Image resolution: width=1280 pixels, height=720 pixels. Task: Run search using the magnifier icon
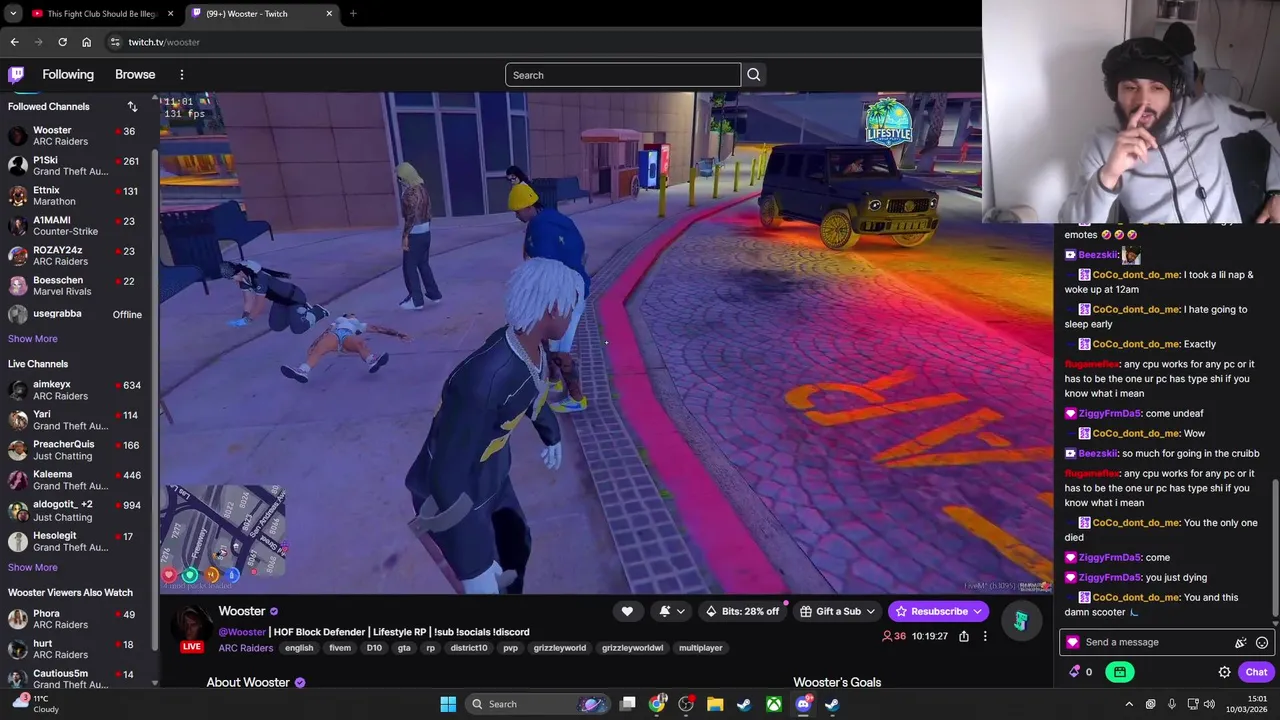pyautogui.click(x=754, y=75)
